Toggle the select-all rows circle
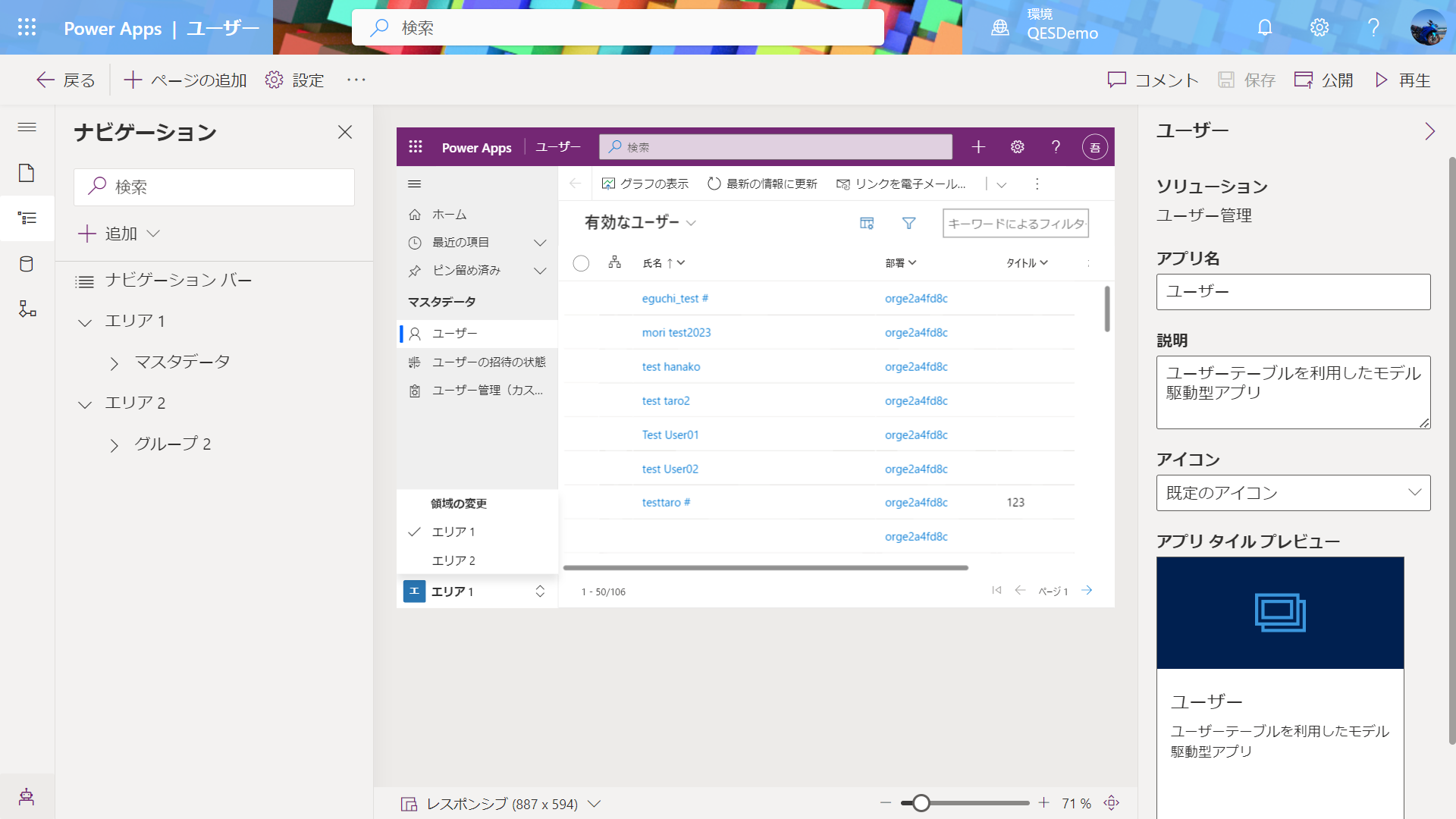Image resolution: width=1456 pixels, height=819 pixels. pos(581,263)
